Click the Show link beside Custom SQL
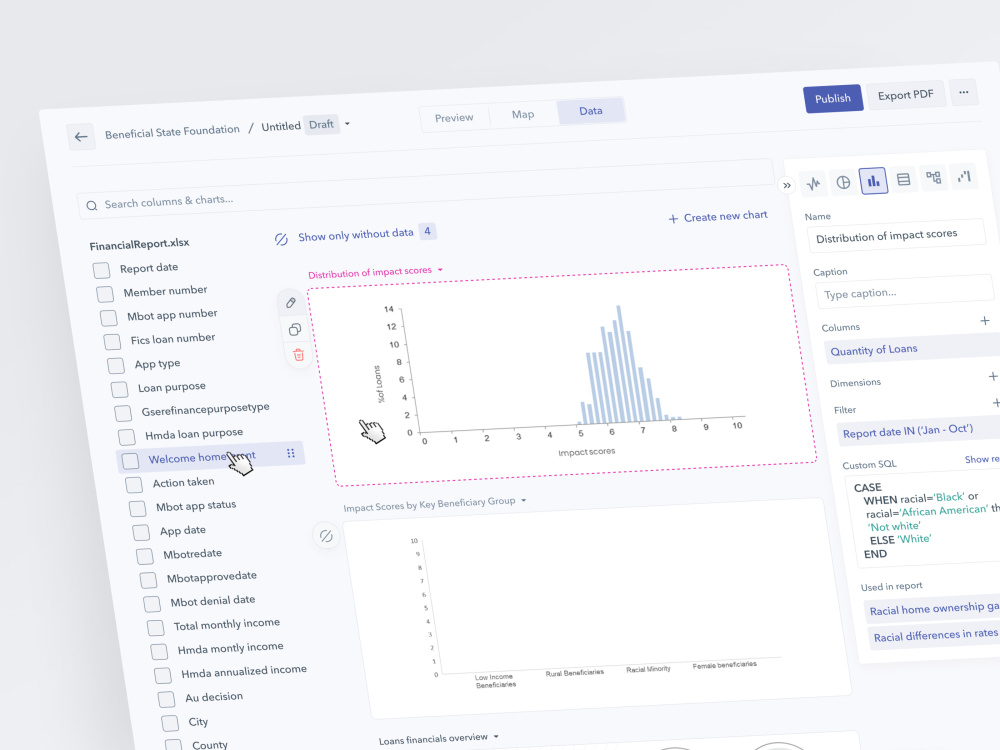 981,459
